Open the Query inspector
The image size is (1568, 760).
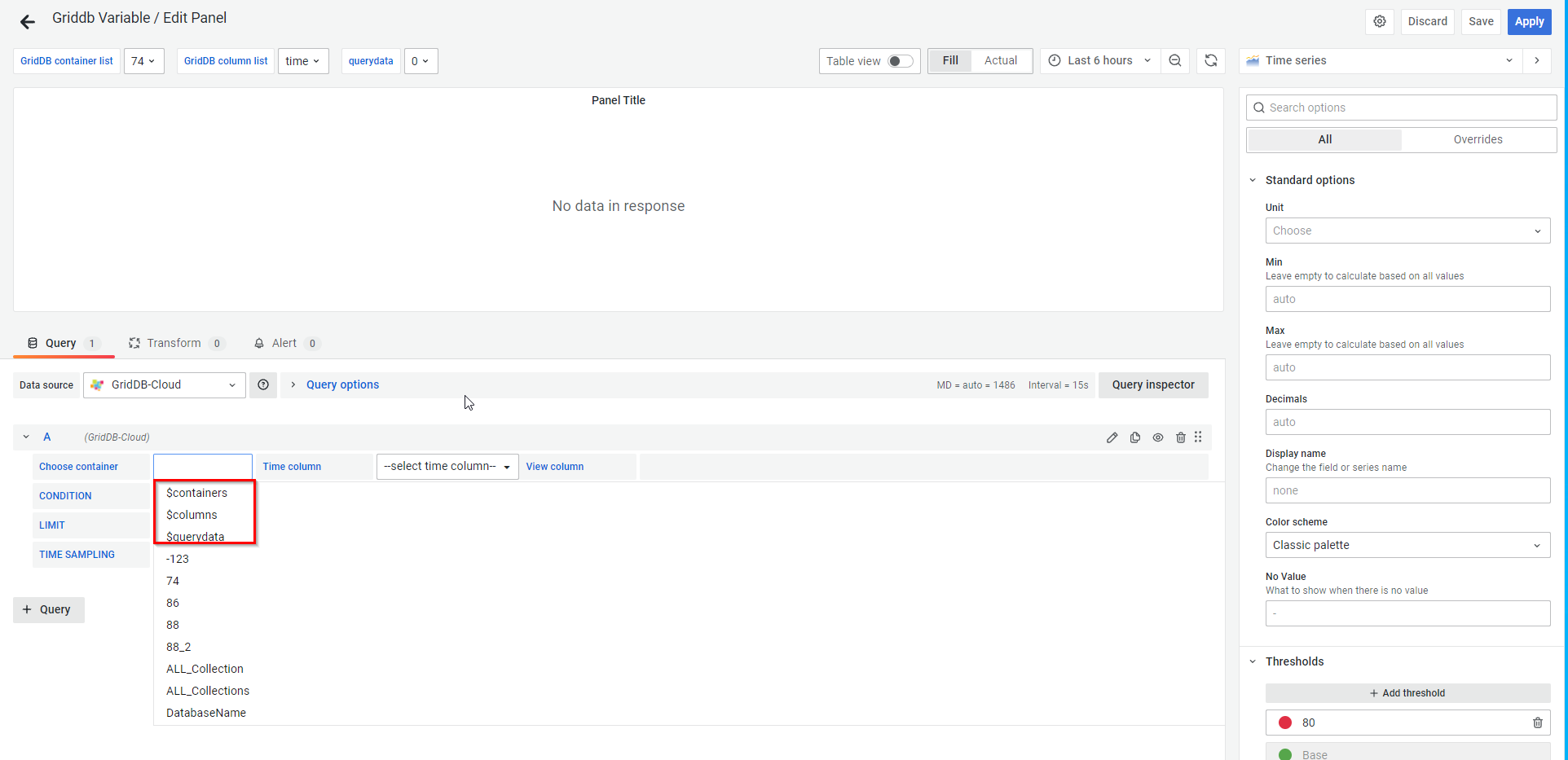(1152, 385)
